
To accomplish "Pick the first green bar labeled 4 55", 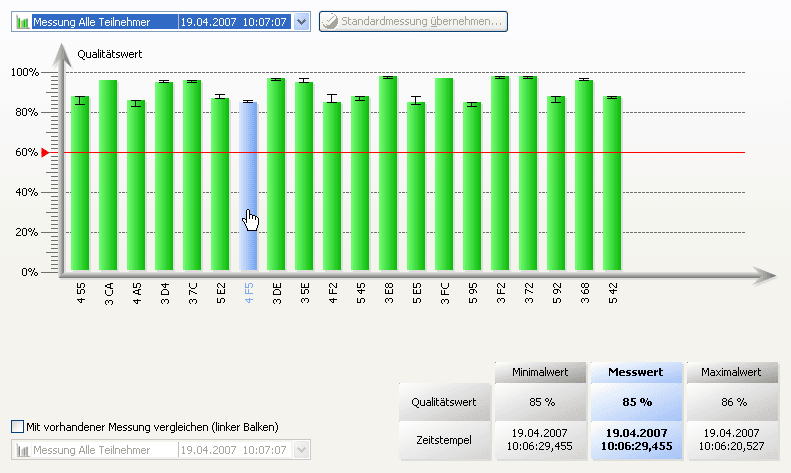I will pyautogui.click(x=80, y=183).
